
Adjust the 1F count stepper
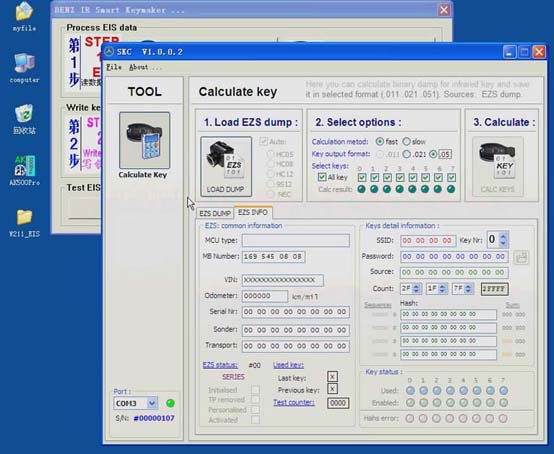coord(443,289)
